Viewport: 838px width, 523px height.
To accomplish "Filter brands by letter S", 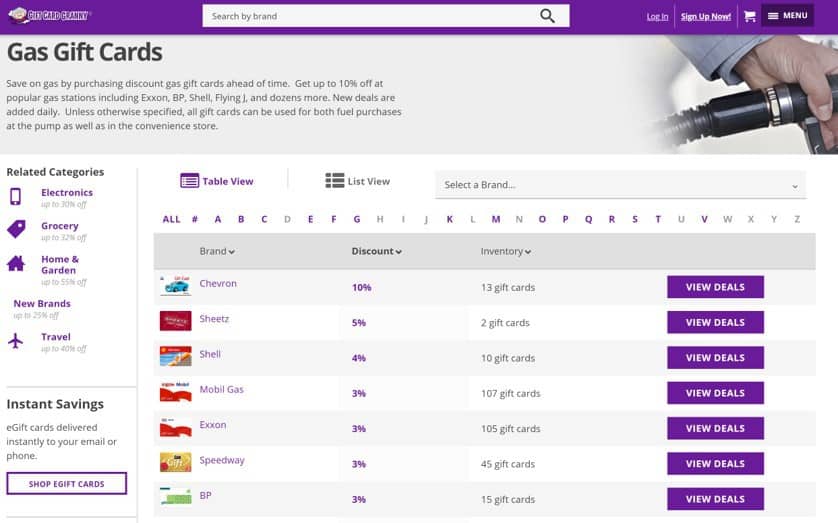I will [x=635, y=219].
